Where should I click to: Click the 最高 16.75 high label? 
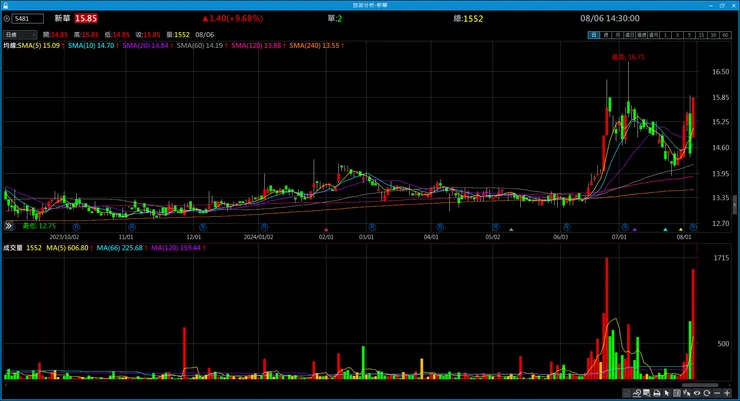628,57
